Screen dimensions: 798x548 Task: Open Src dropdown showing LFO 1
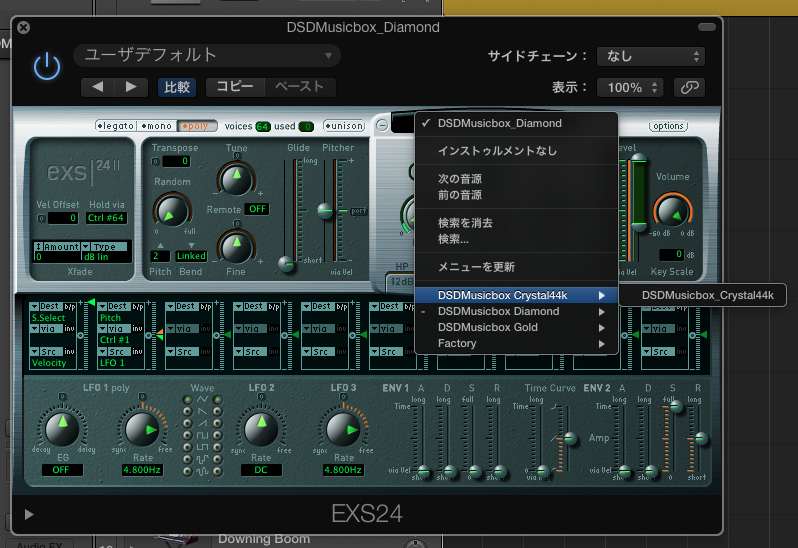[x=115, y=352]
